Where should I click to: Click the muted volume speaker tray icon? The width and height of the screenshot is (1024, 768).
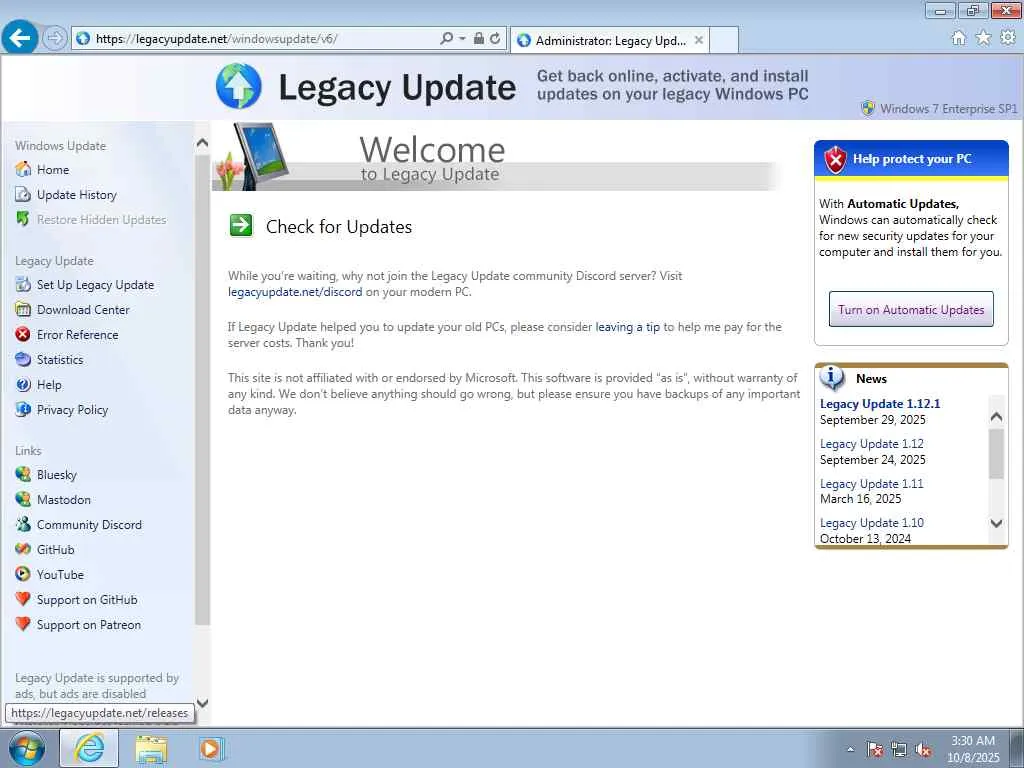pyautogui.click(x=923, y=750)
